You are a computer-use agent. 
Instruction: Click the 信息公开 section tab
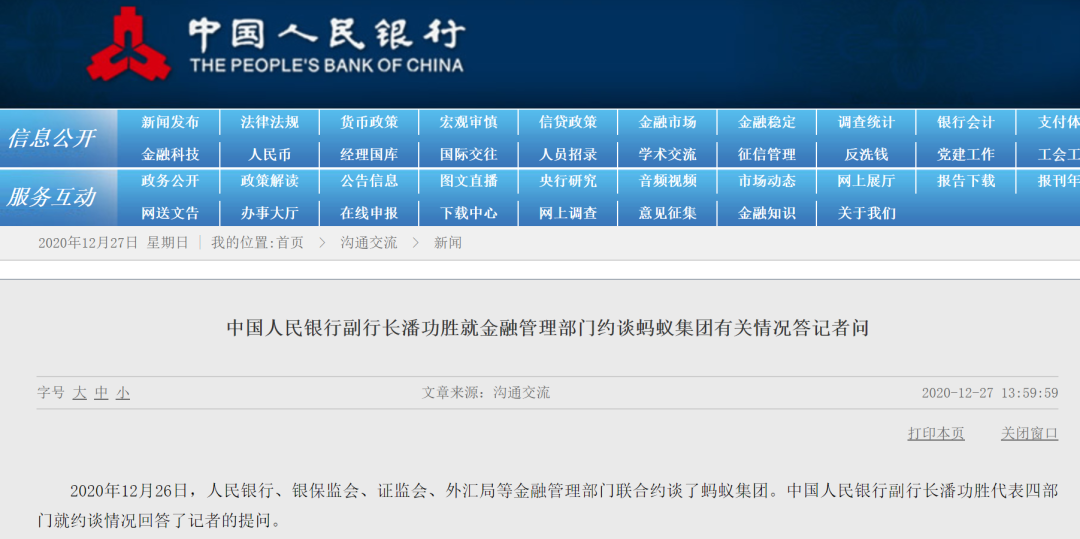tap(51, 138)
